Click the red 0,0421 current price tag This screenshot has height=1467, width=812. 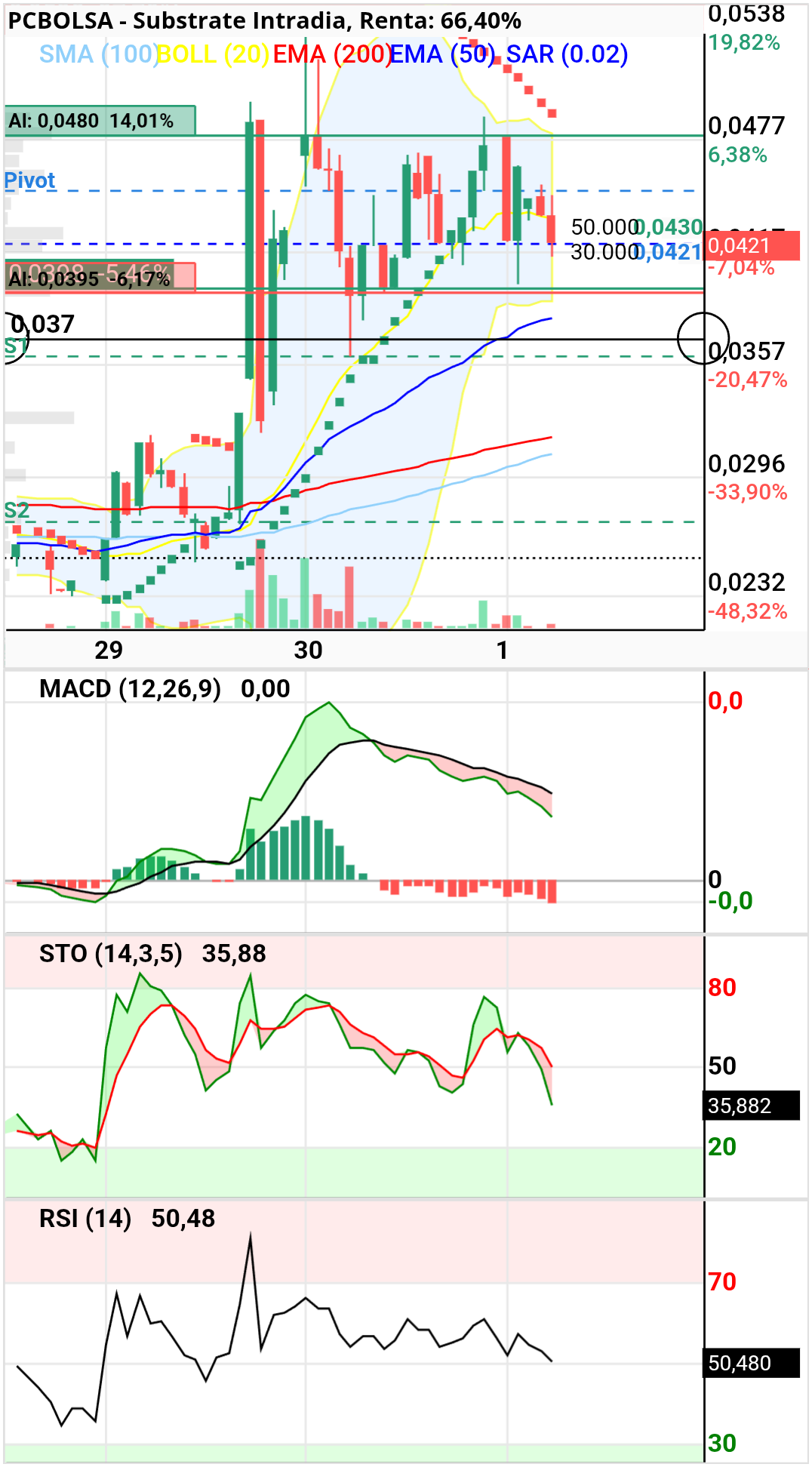752,246
